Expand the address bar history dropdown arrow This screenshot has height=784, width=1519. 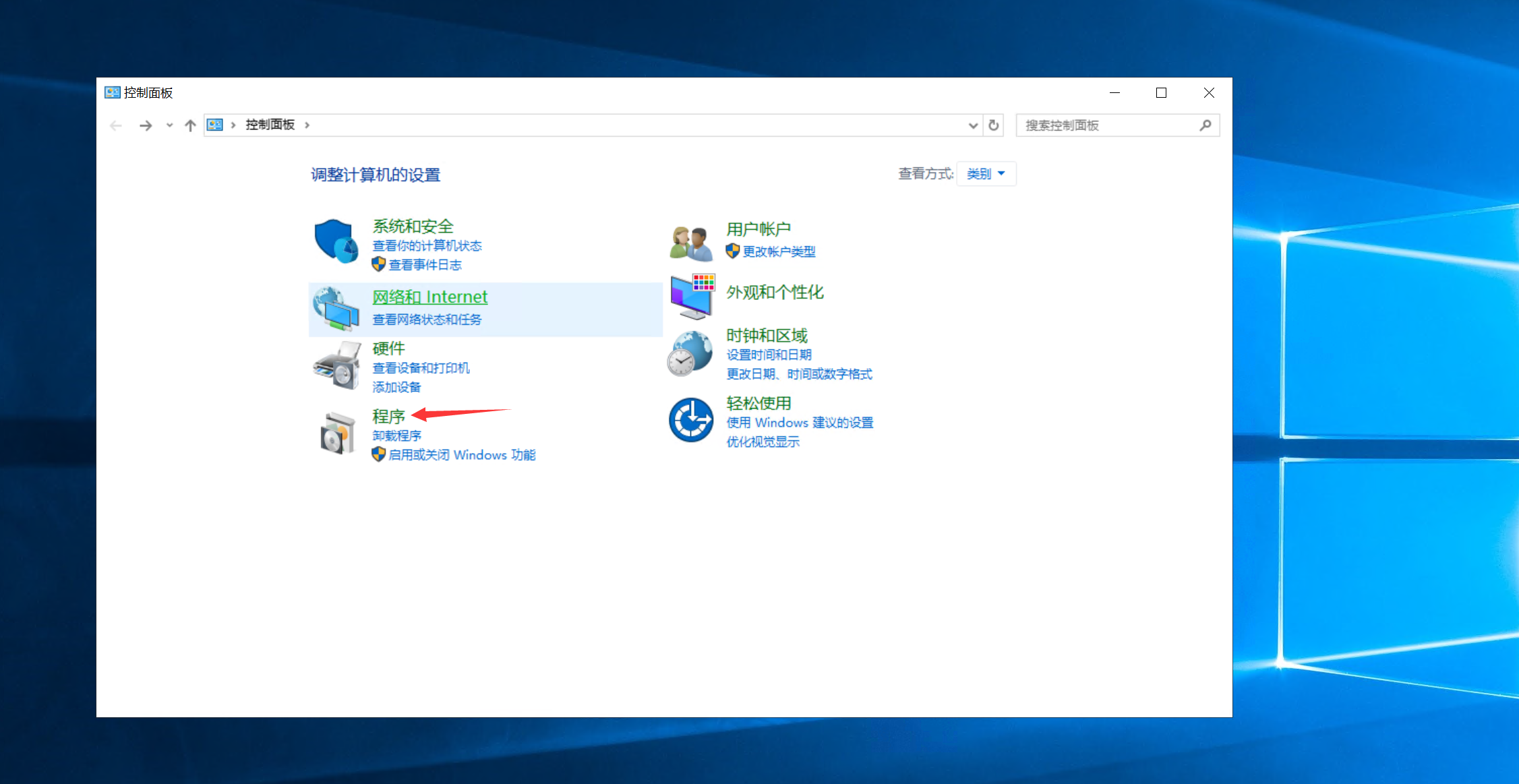pyautogui.click(x=973, y=125)
